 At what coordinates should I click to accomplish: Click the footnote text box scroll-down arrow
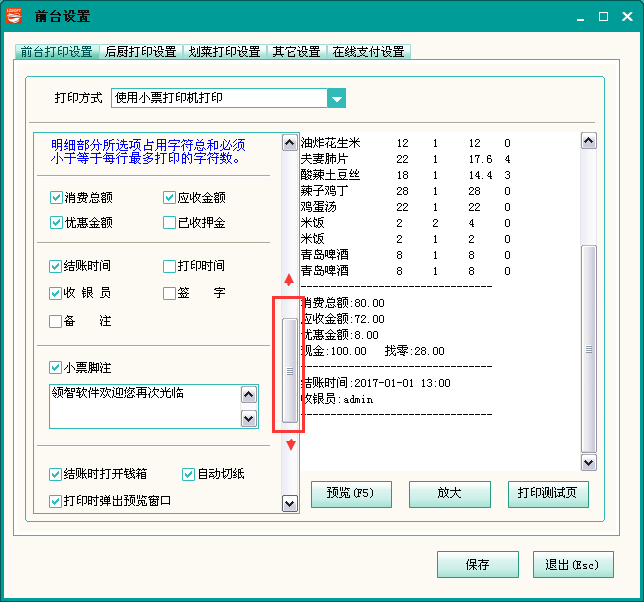(248, 419)
